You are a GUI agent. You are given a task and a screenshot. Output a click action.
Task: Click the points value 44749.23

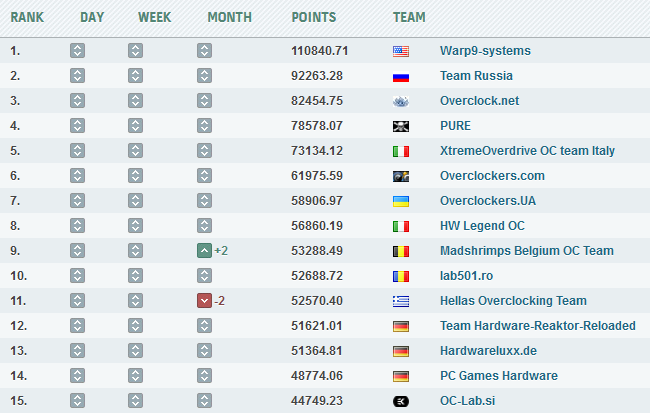[x=317, y=401]
